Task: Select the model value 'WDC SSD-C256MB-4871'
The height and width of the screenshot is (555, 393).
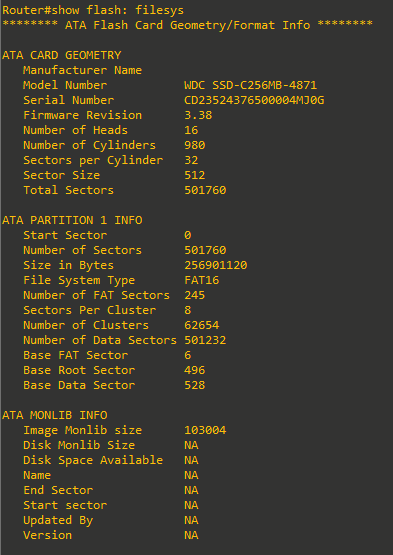Action: pyautogui.click(x=250, y=85)
